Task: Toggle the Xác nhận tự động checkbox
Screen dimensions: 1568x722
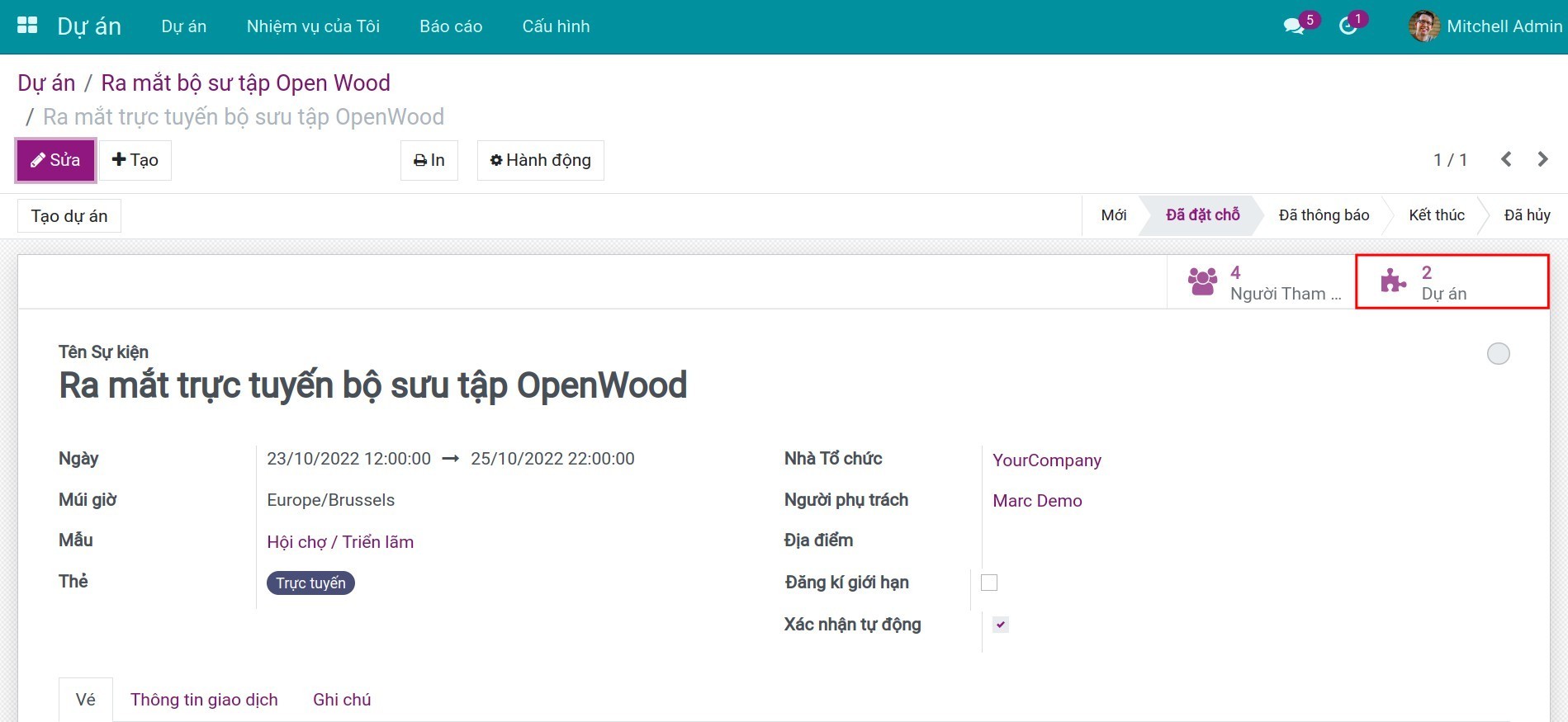Action: [1001, 625]
